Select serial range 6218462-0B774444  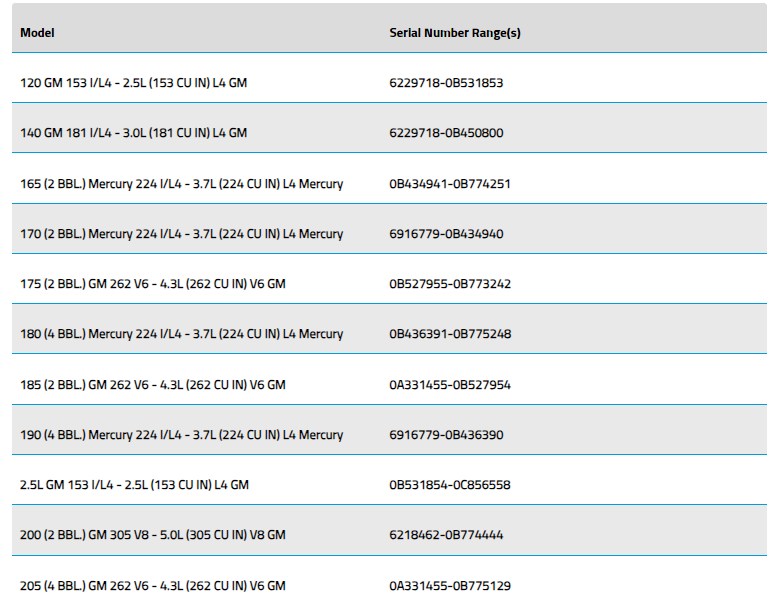446,535
